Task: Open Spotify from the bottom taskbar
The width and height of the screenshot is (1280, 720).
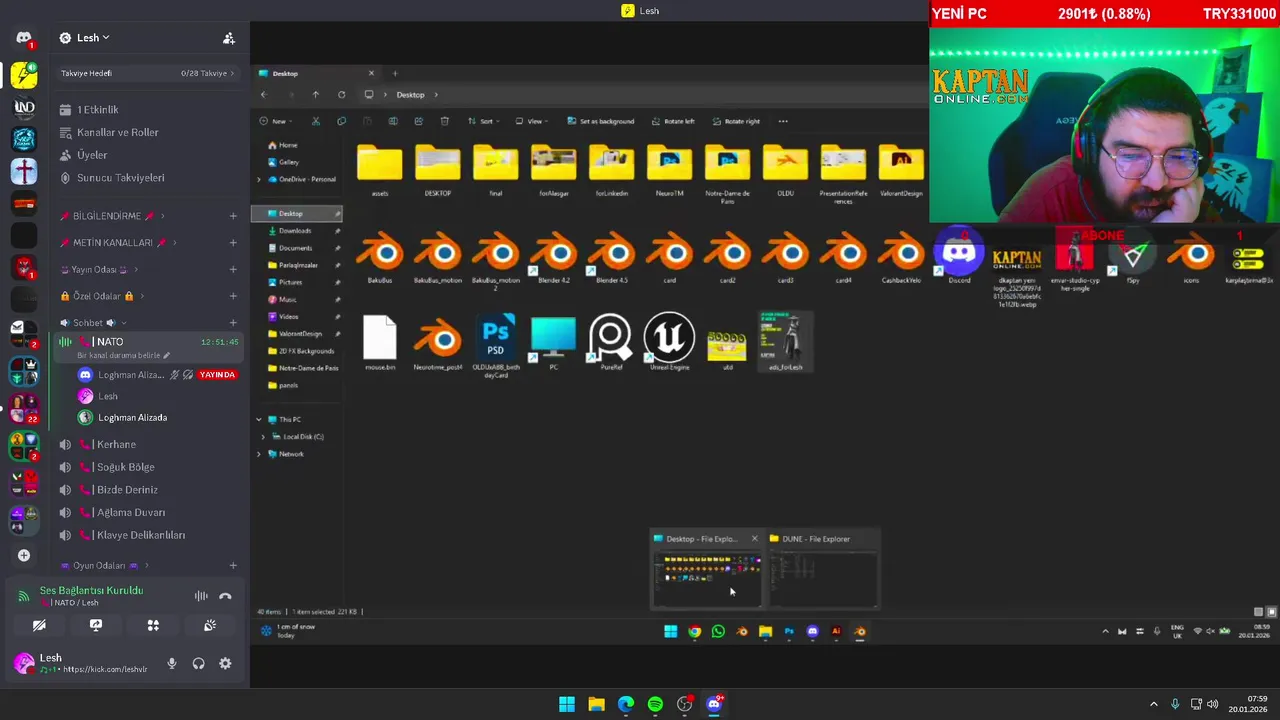Action: tap(655, 704)
